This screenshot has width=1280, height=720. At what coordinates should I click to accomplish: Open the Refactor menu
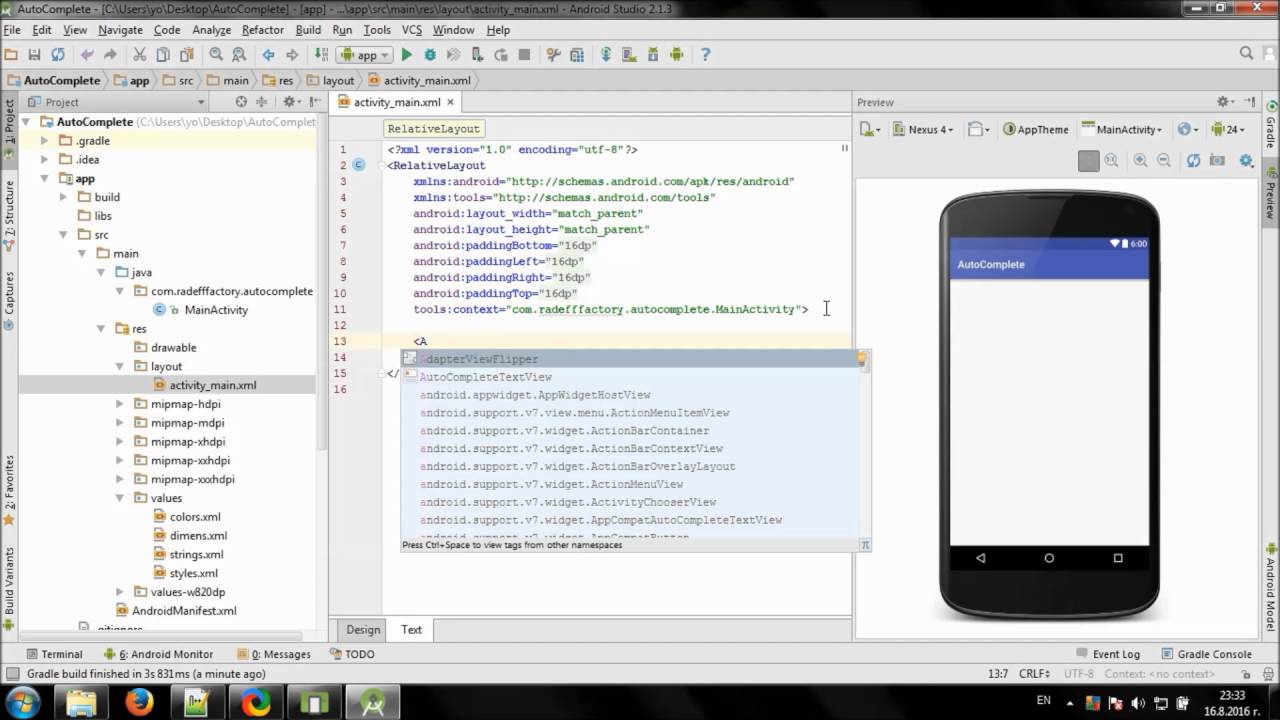tap(263, 30)
